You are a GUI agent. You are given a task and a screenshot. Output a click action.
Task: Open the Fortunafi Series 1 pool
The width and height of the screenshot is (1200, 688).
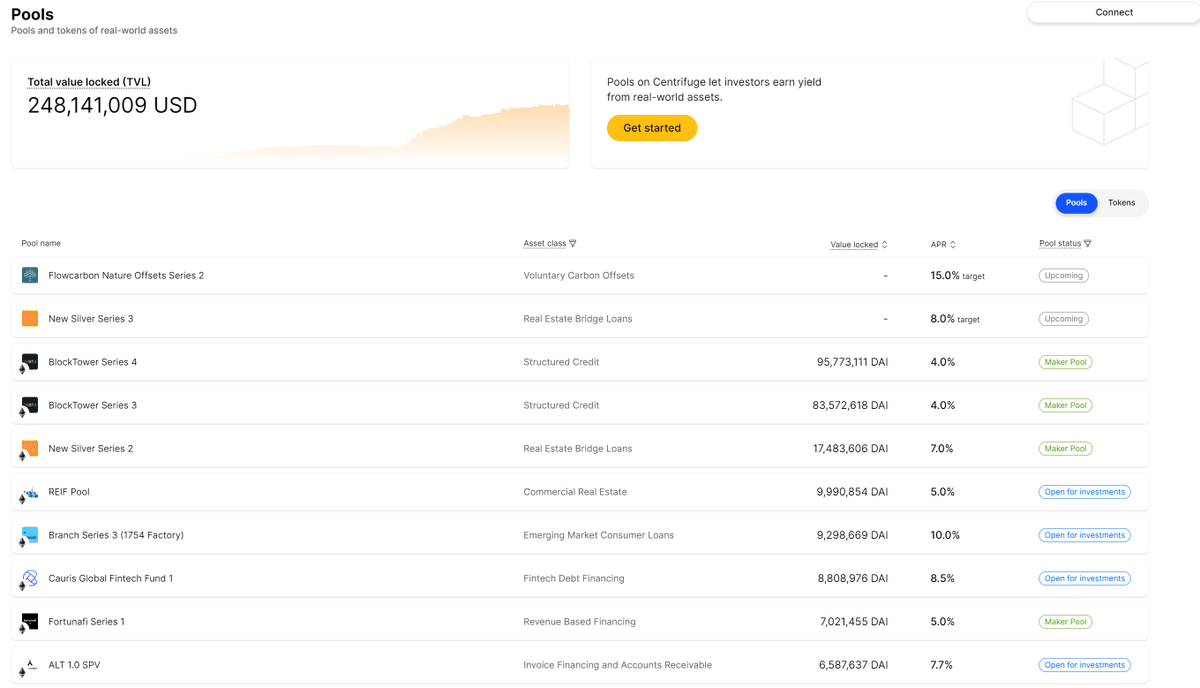click(580, 622)
